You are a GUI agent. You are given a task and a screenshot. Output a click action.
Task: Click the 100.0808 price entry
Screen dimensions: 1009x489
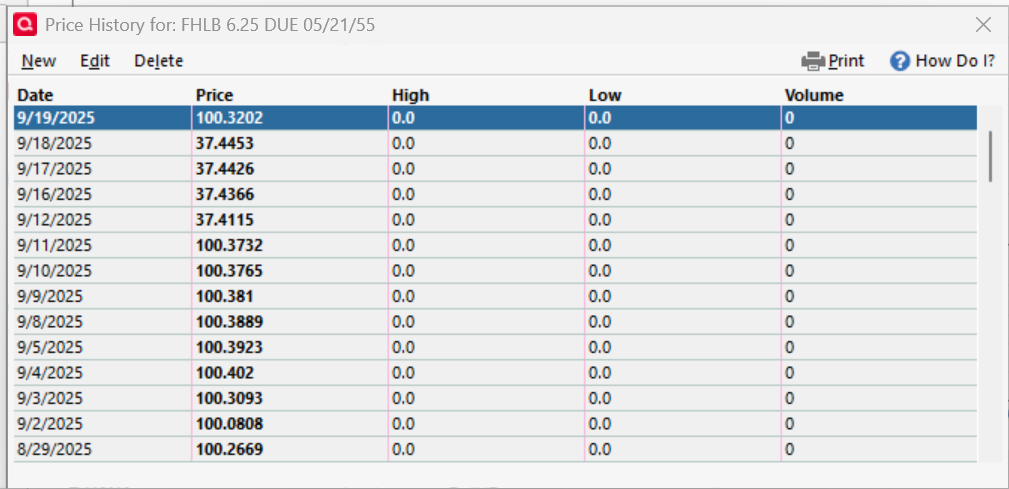point(229,424)
